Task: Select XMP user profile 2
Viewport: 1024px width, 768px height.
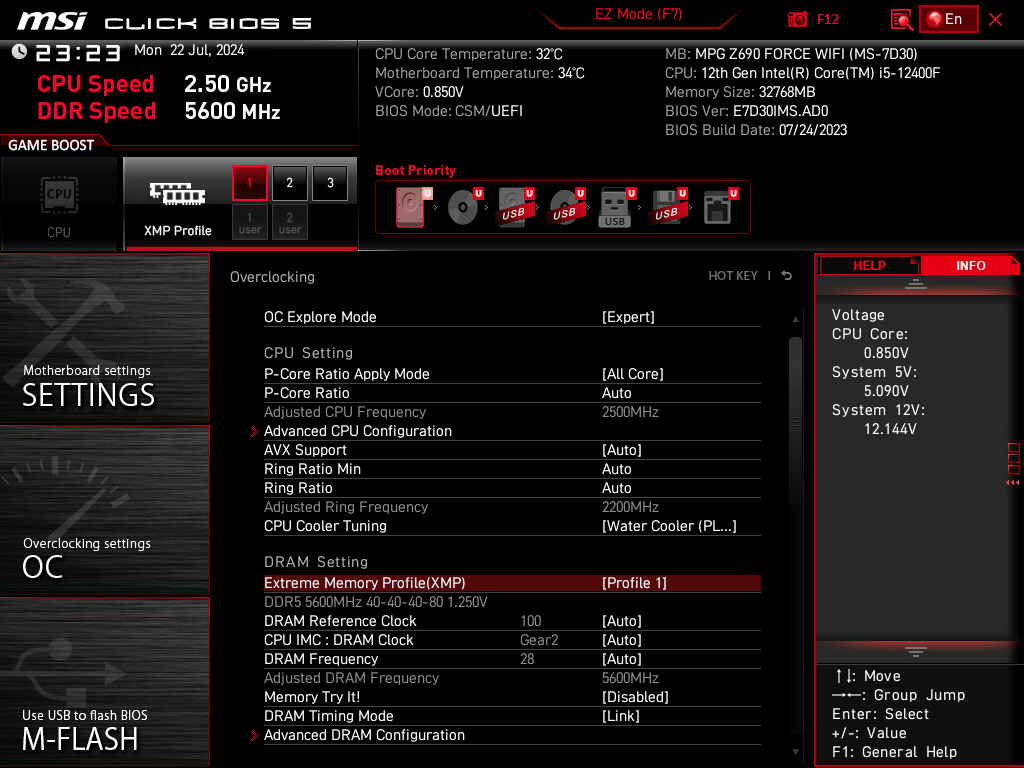Action: pyautogui.click(x=289, y=222)
